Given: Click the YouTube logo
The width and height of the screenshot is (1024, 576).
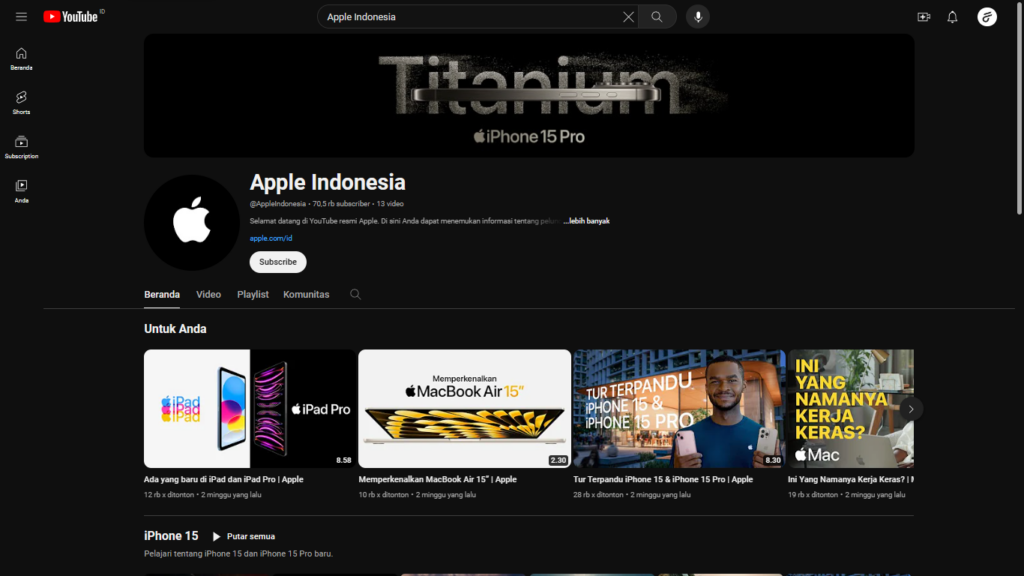Looking at the screenshot, I should click(x=71, y=17).
